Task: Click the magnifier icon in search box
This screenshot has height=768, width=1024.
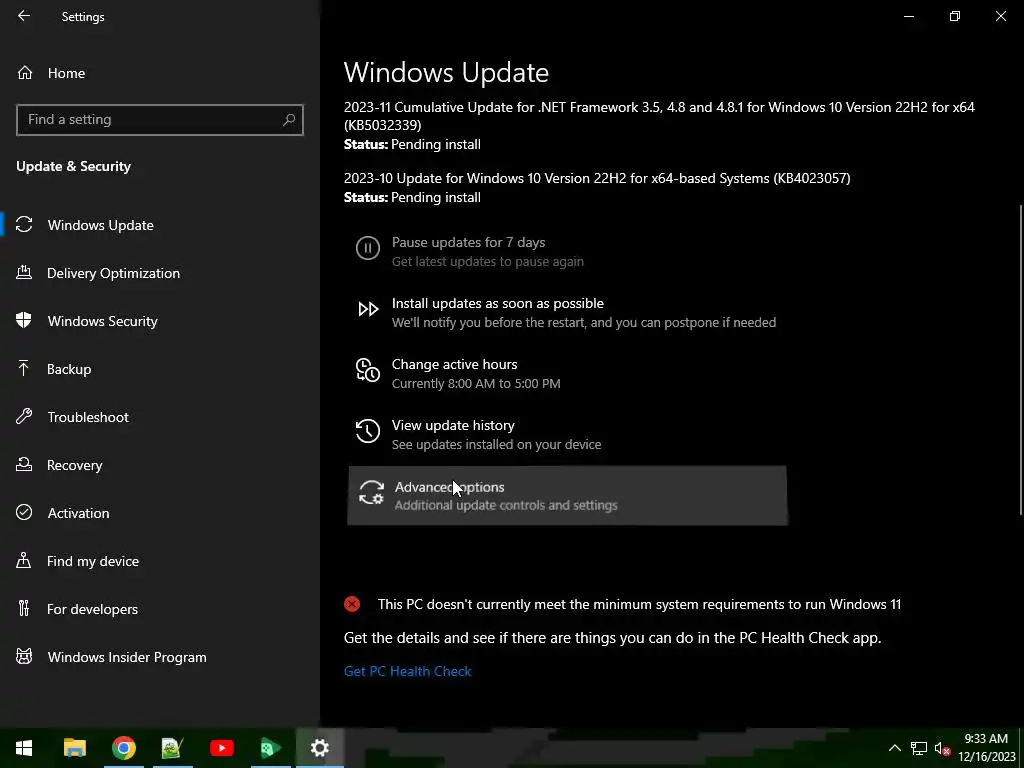Action: (289, 120)
